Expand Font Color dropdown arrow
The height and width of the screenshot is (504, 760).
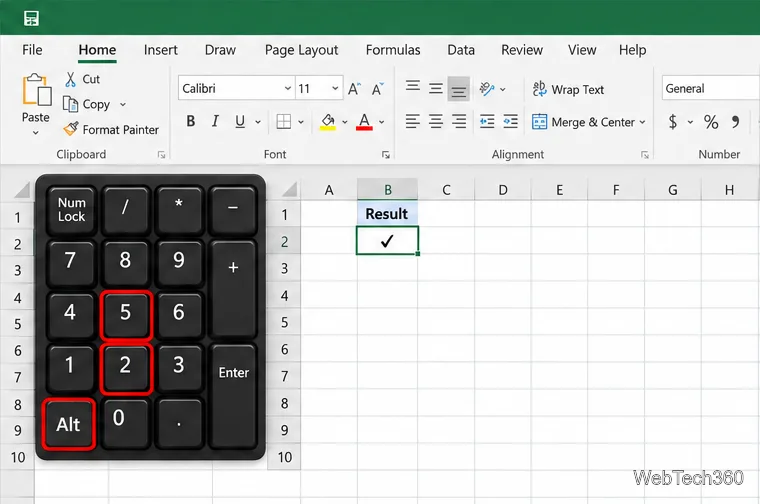382,122
